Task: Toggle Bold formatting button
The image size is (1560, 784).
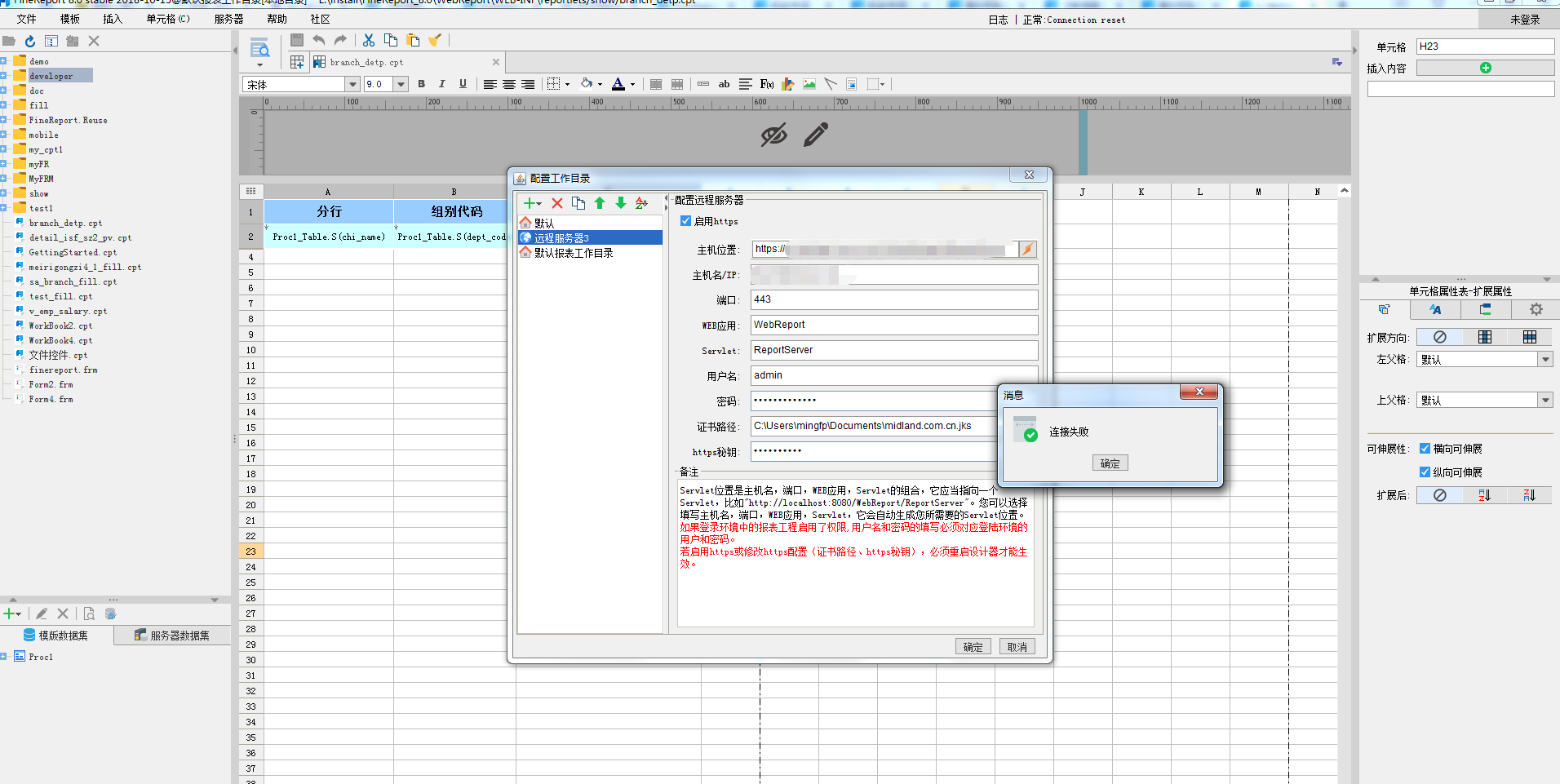Action: (x=421, y=84)
